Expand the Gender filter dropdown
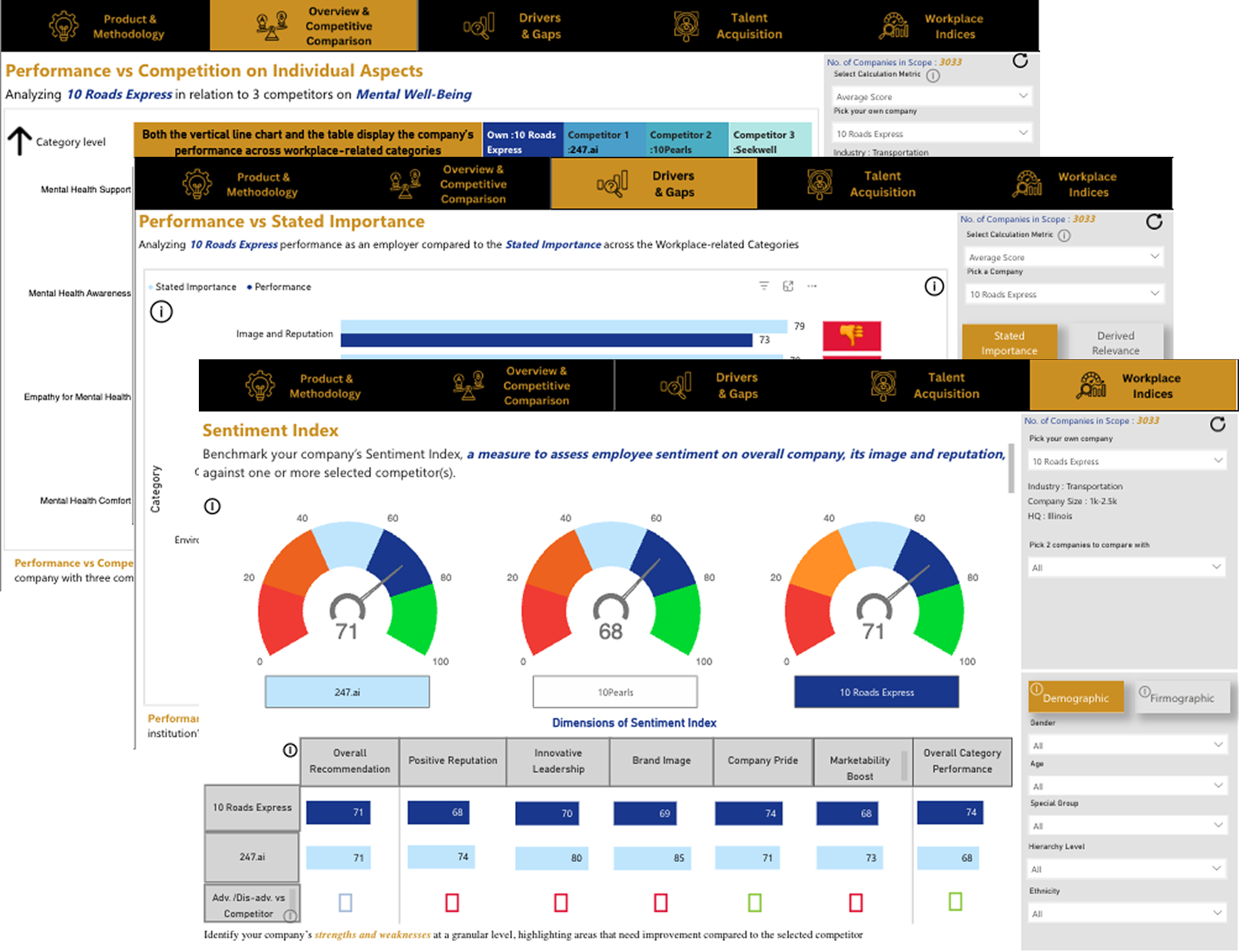The height and width of the screenshot is (952, 1239). (x=1127, y=745)
